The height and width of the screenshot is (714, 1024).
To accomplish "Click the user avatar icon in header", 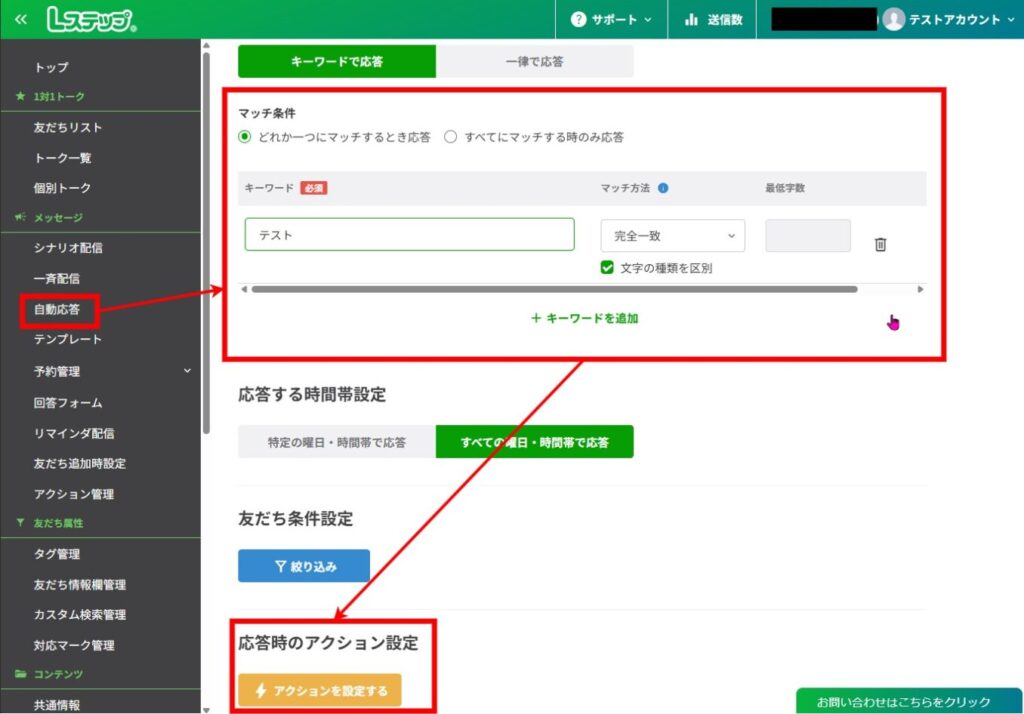I will point(893,19).
